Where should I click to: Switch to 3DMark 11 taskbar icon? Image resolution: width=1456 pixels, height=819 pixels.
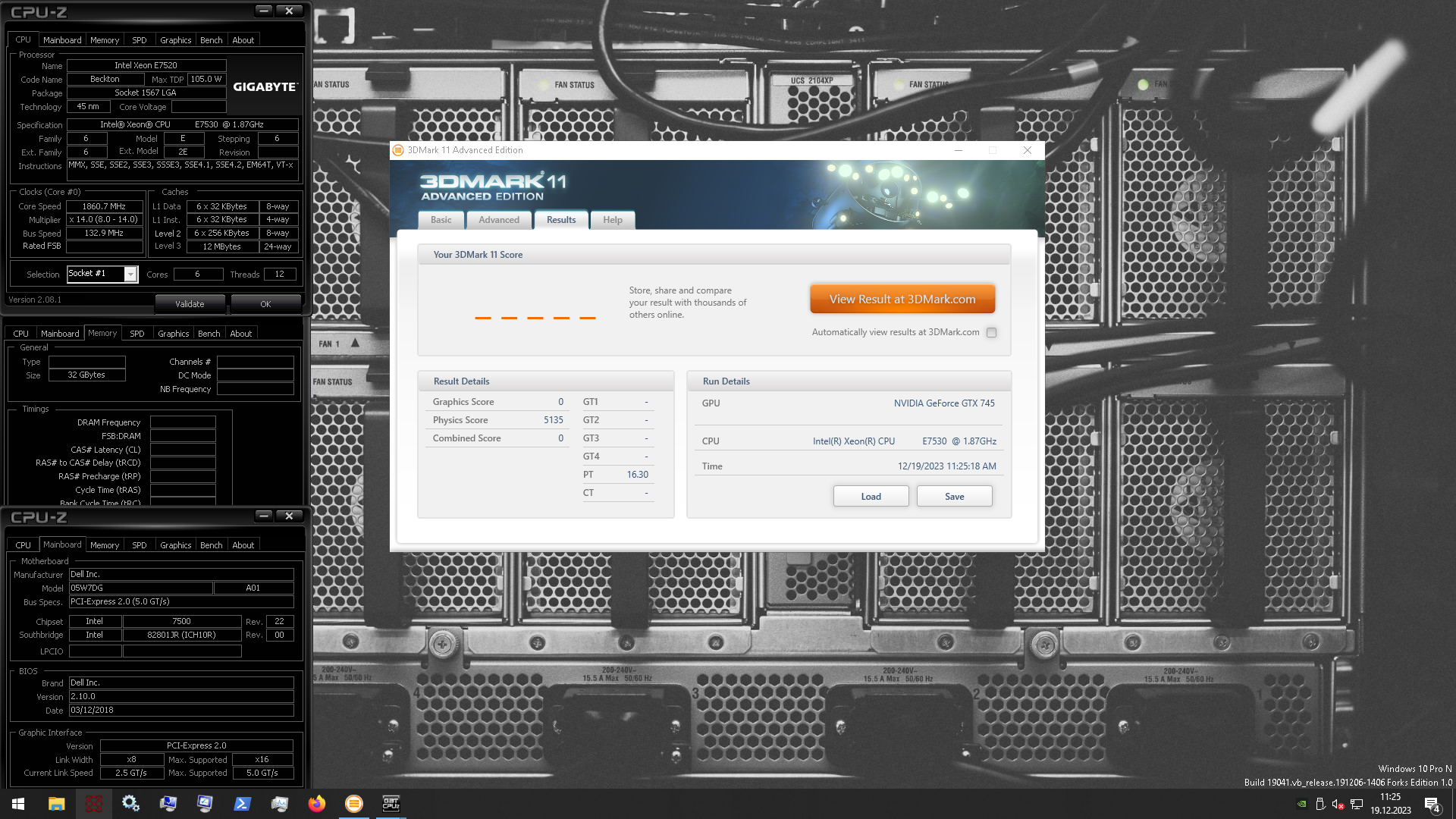[x=353, y=804]
